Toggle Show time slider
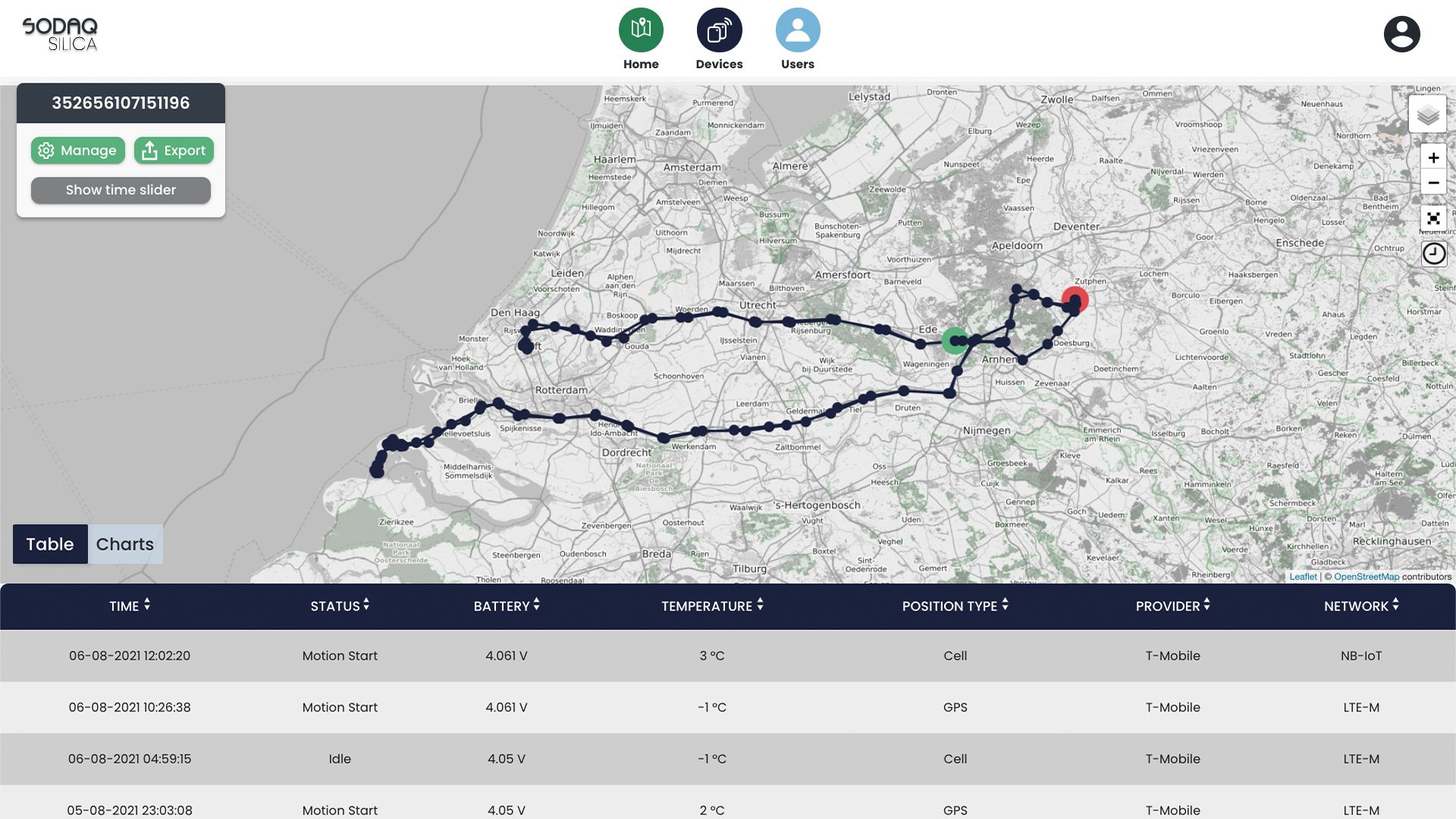Screen dimensions: 1456x819 tap(121, 190)
